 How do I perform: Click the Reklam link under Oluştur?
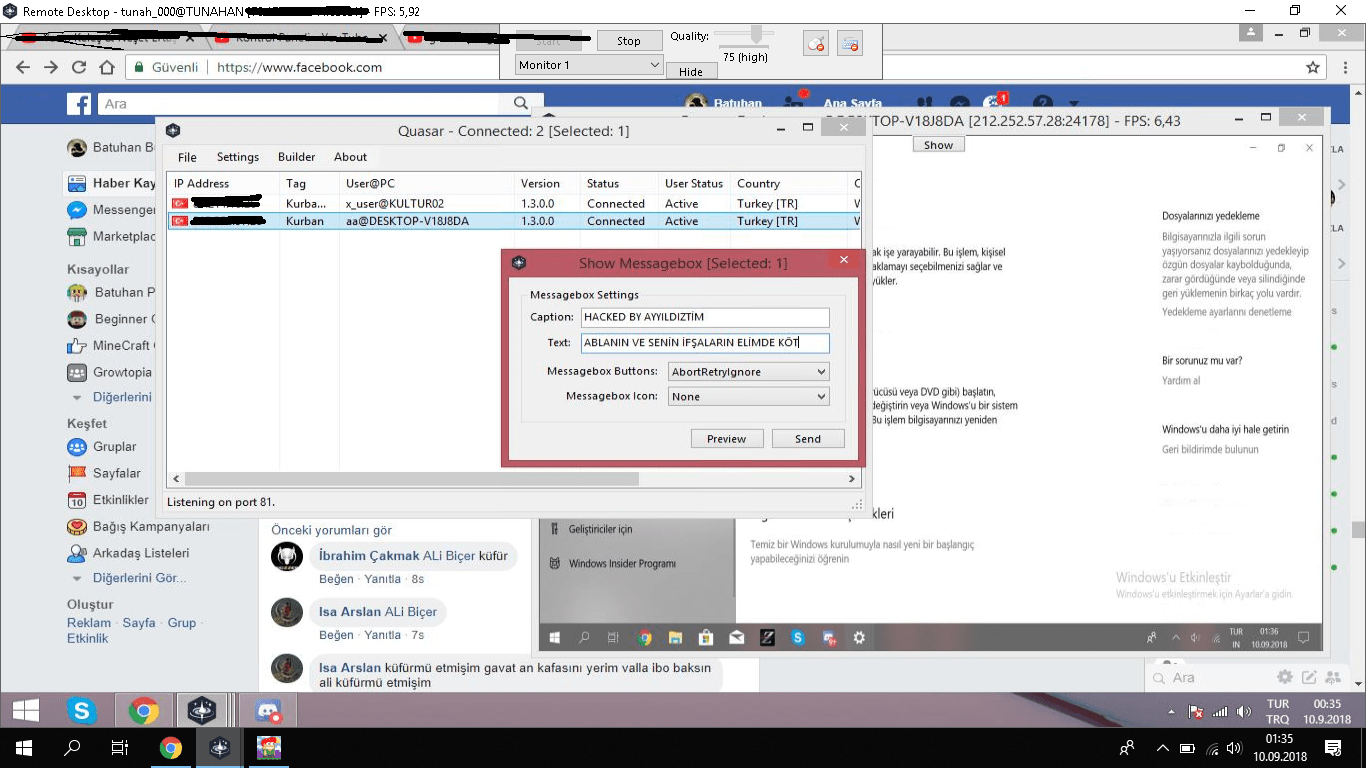(x=89, y=622)
